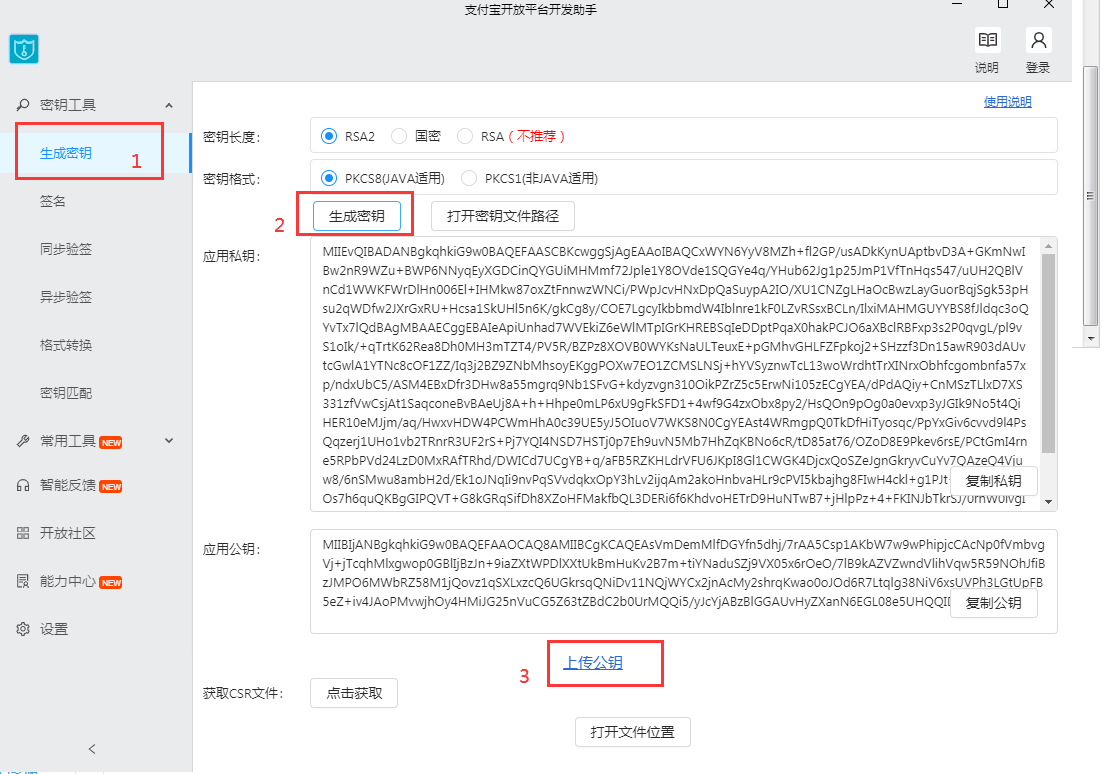Click the 智能反馈 headset icon
The image size is (1105, 774).
(23, 486)
